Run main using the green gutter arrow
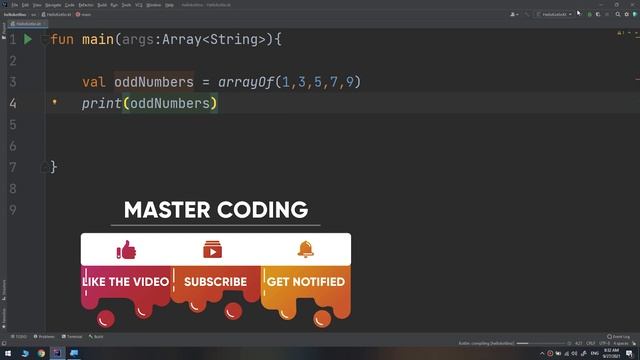The image size is (640, 360). (28, 39)
